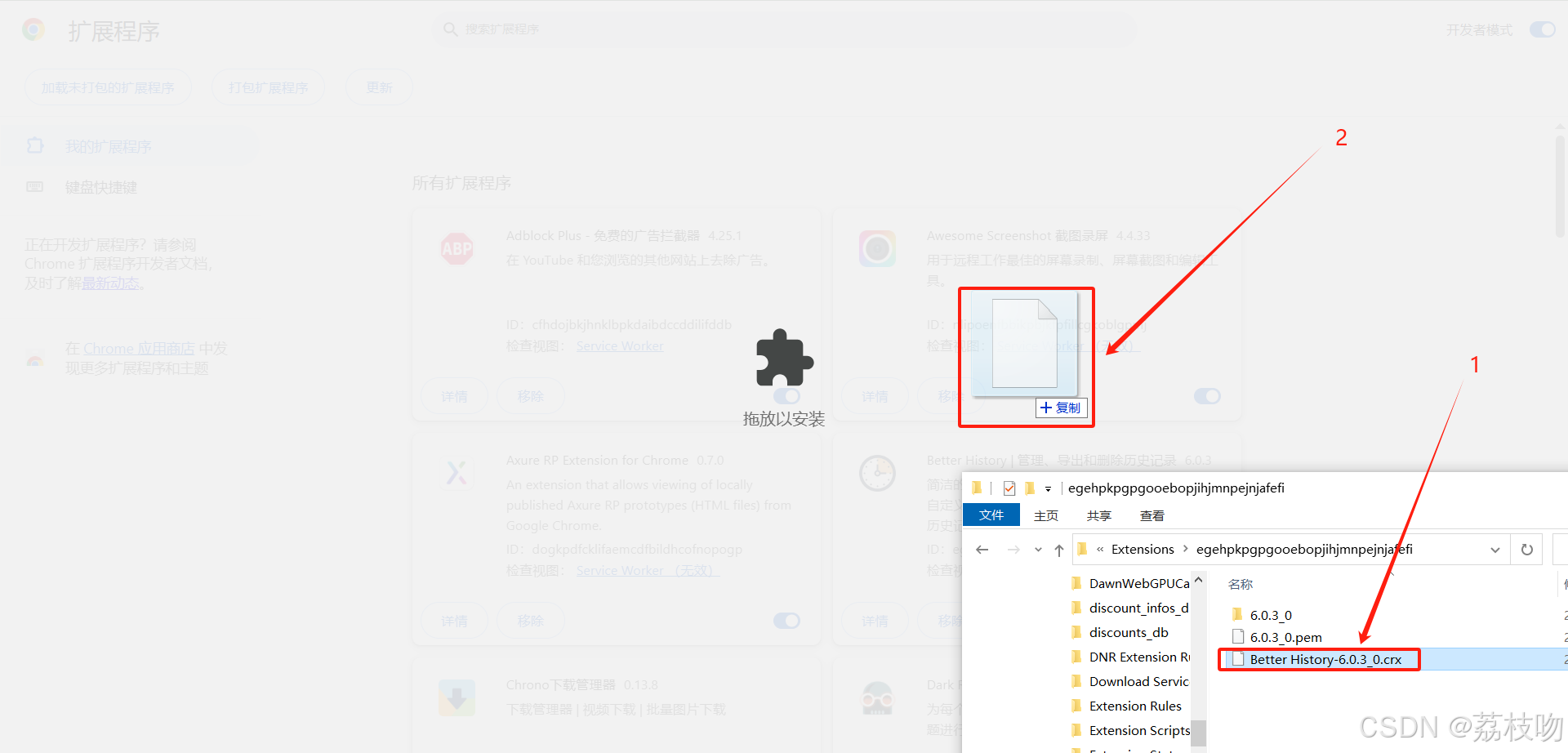This screenshot has height=753, width=1568.
Task: Click 详情 on the Awesome Screenshot card
Action: (x=875, y=396)
